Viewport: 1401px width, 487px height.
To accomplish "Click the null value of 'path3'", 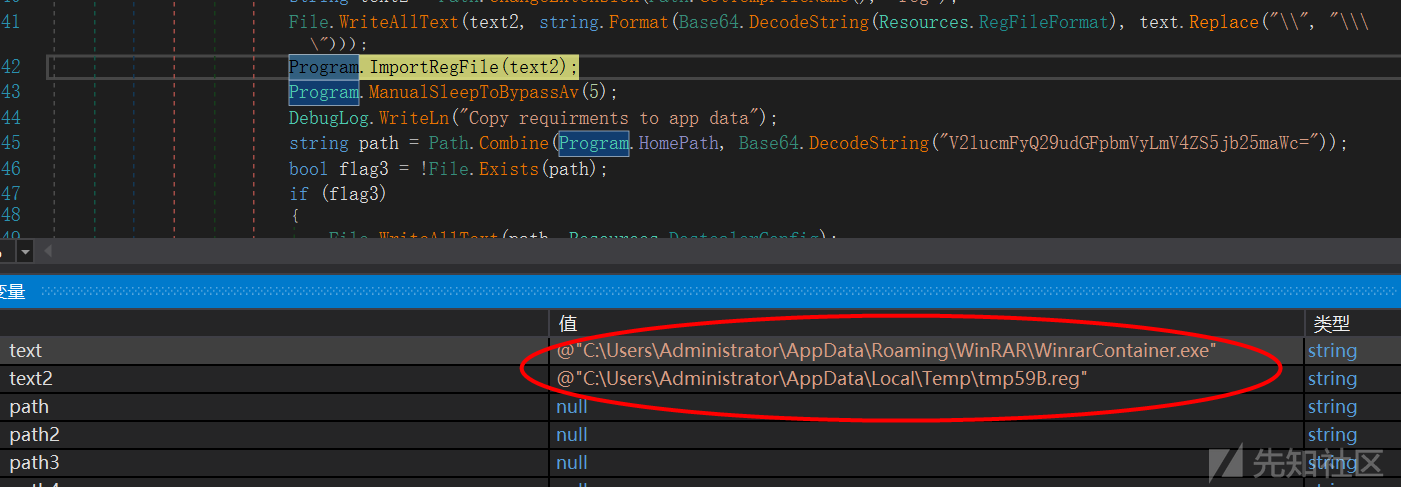I will coord(572,462).
